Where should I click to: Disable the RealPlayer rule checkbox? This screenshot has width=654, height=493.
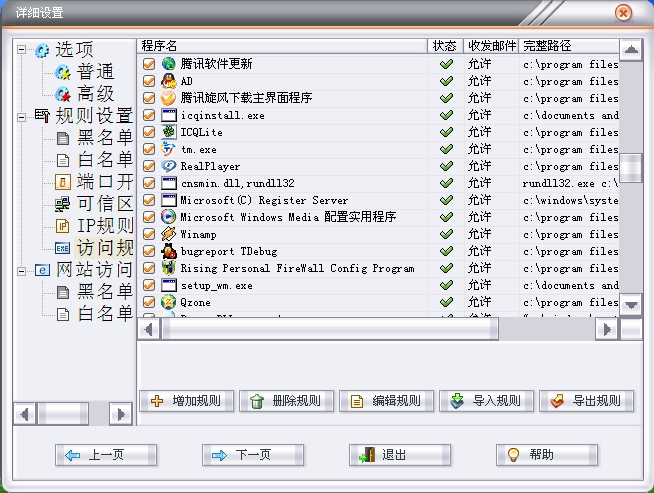coord(149,166)
